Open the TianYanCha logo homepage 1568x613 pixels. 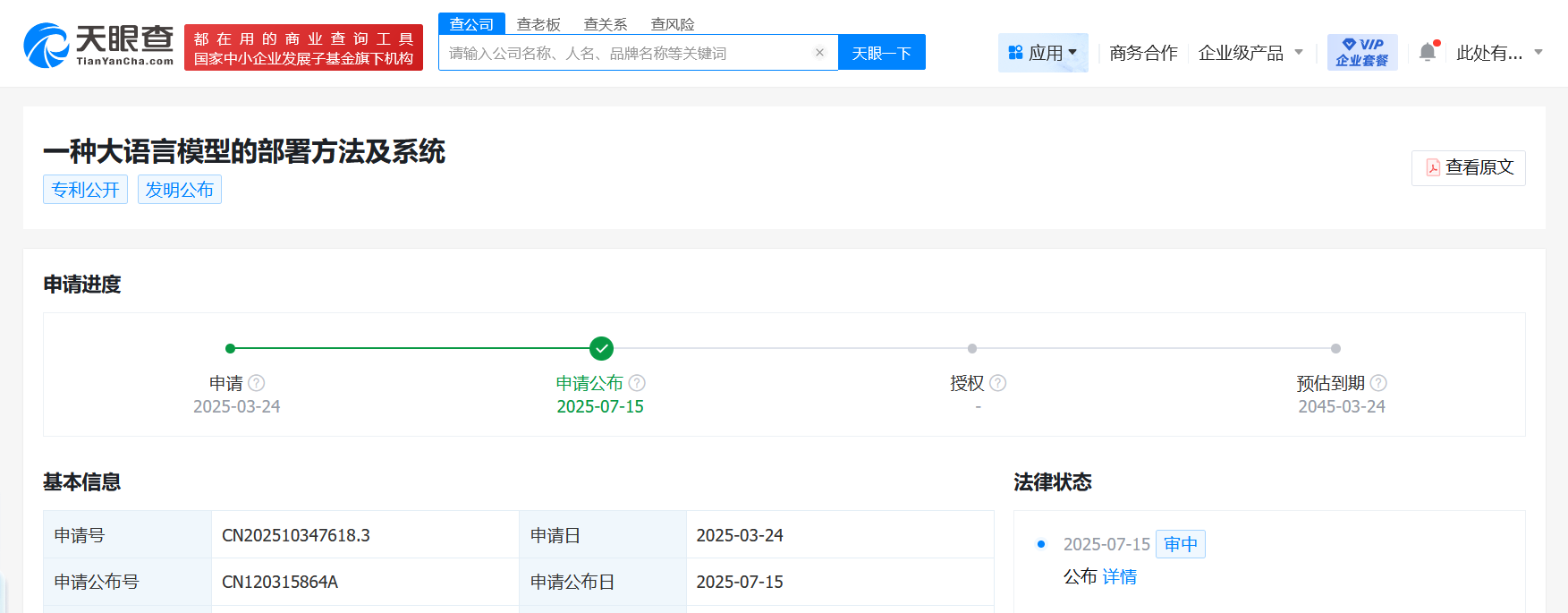coord(98,46)
